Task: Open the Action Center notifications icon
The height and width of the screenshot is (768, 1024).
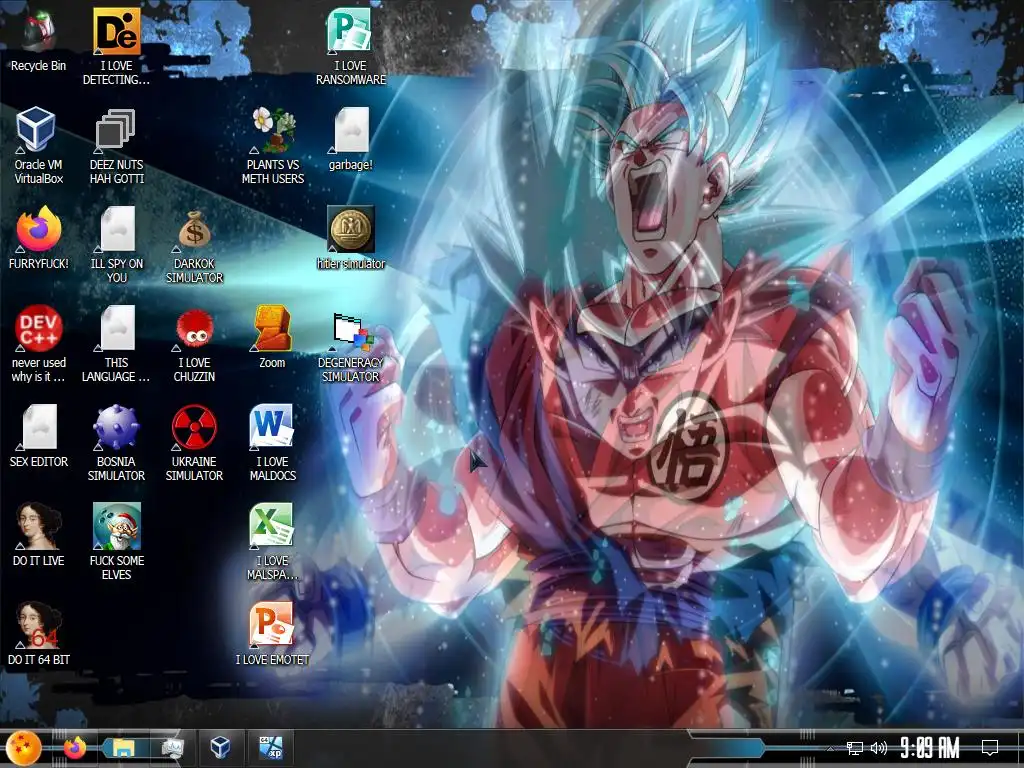Action: 989,748
